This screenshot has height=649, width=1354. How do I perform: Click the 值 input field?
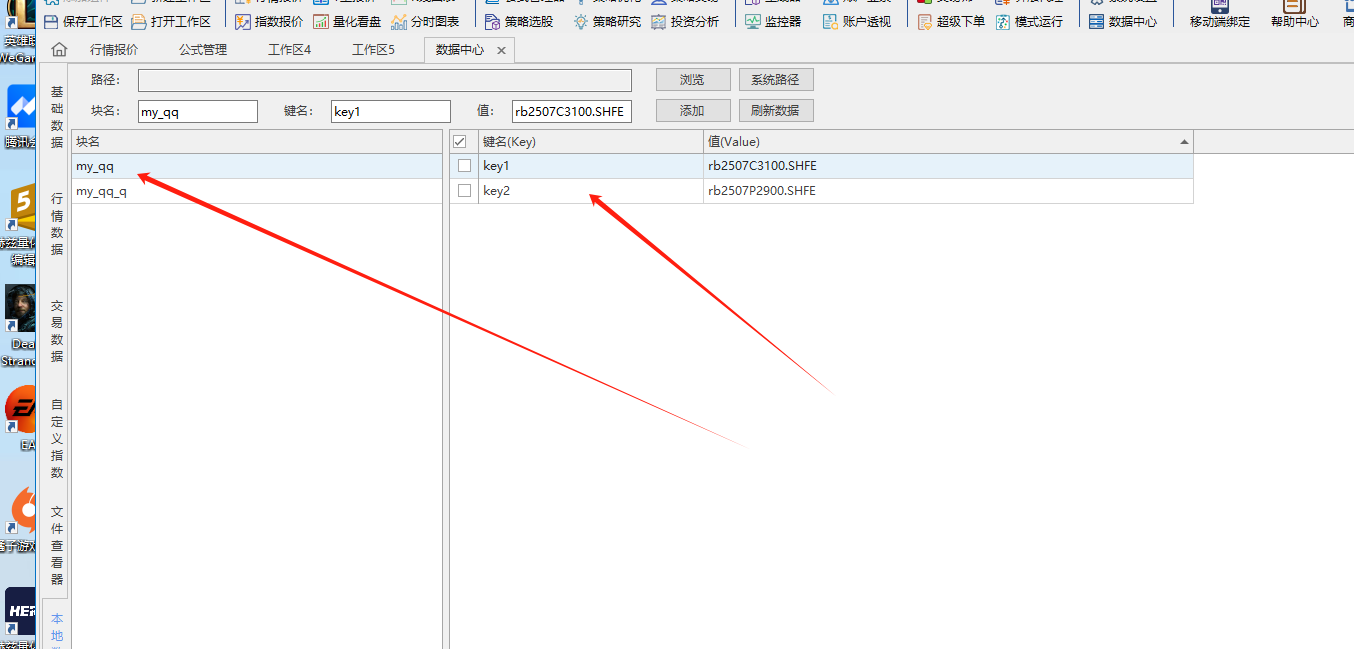572,112
